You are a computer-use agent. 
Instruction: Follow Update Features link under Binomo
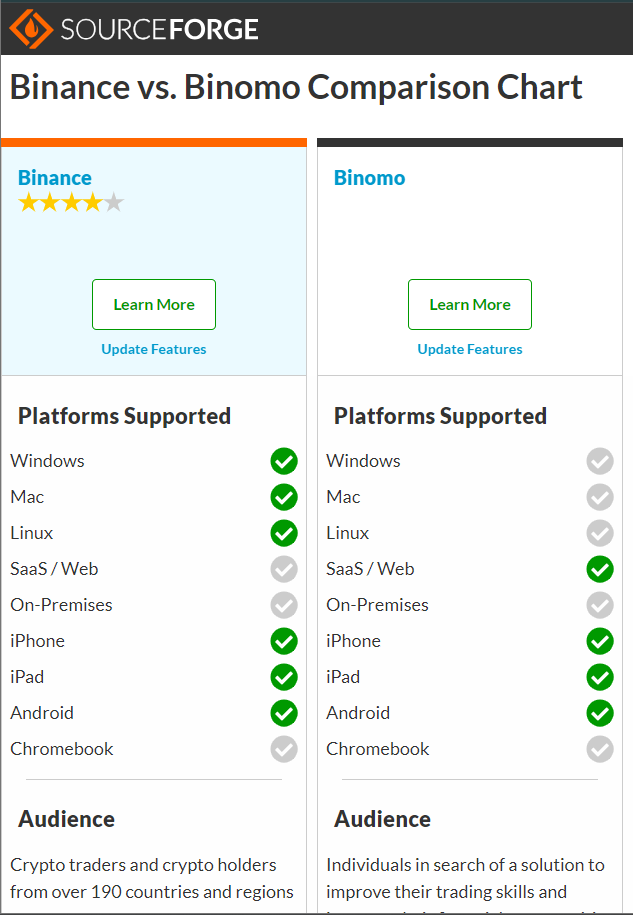(470, 349)
